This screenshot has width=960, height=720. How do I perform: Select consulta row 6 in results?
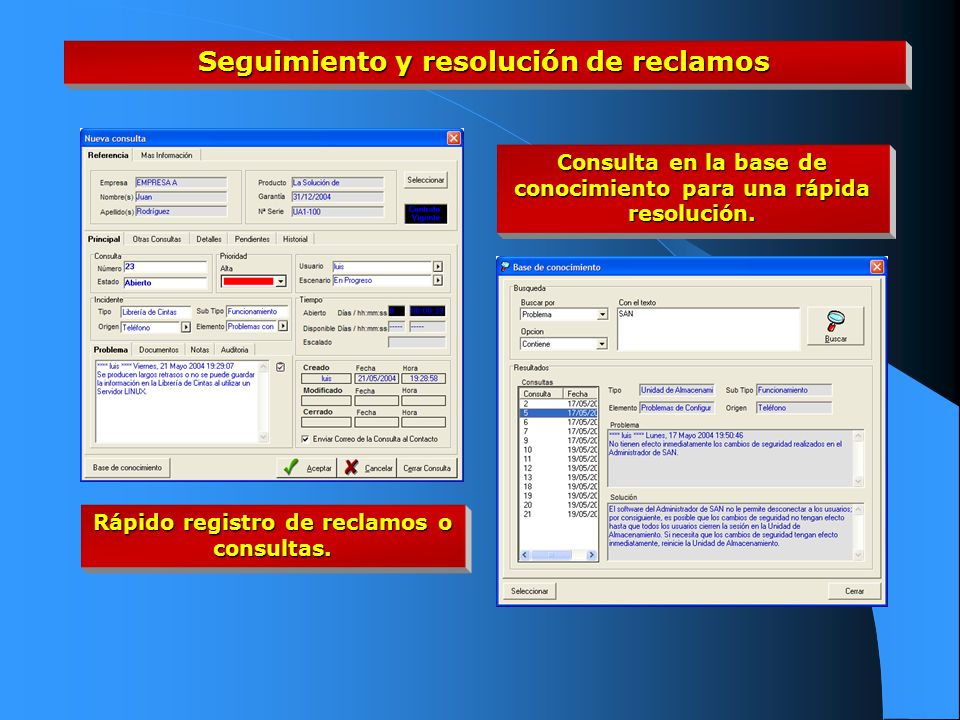click(558, 422)
